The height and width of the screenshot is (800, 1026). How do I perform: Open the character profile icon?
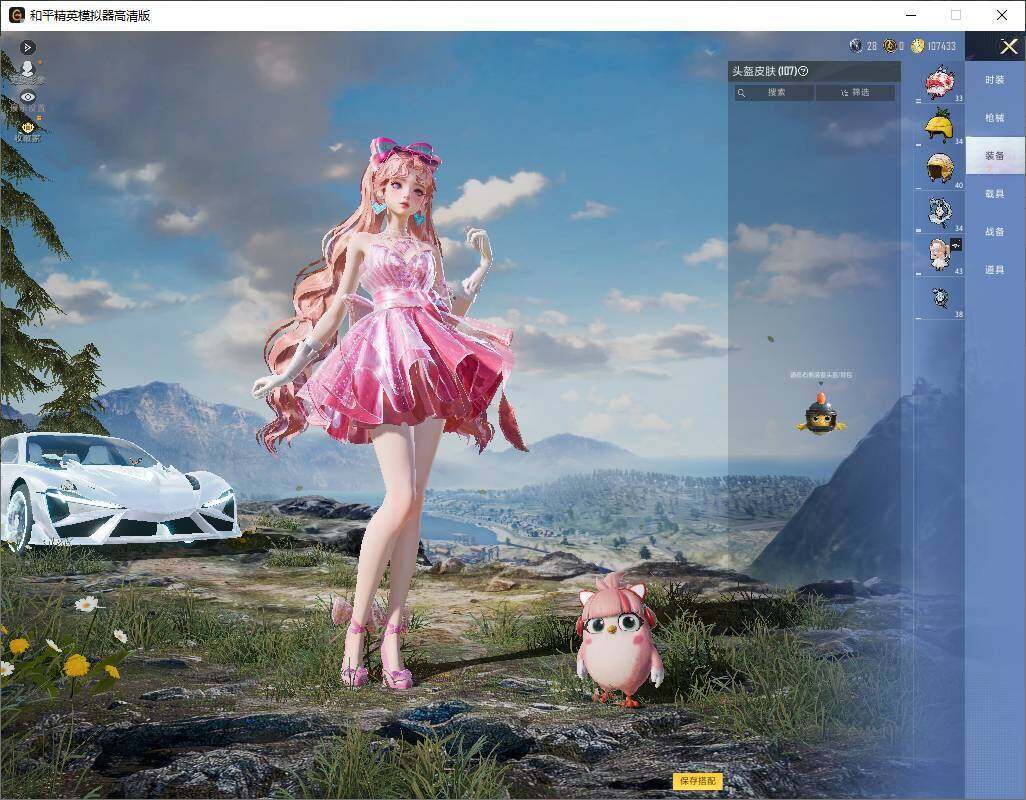pos(27,69)
